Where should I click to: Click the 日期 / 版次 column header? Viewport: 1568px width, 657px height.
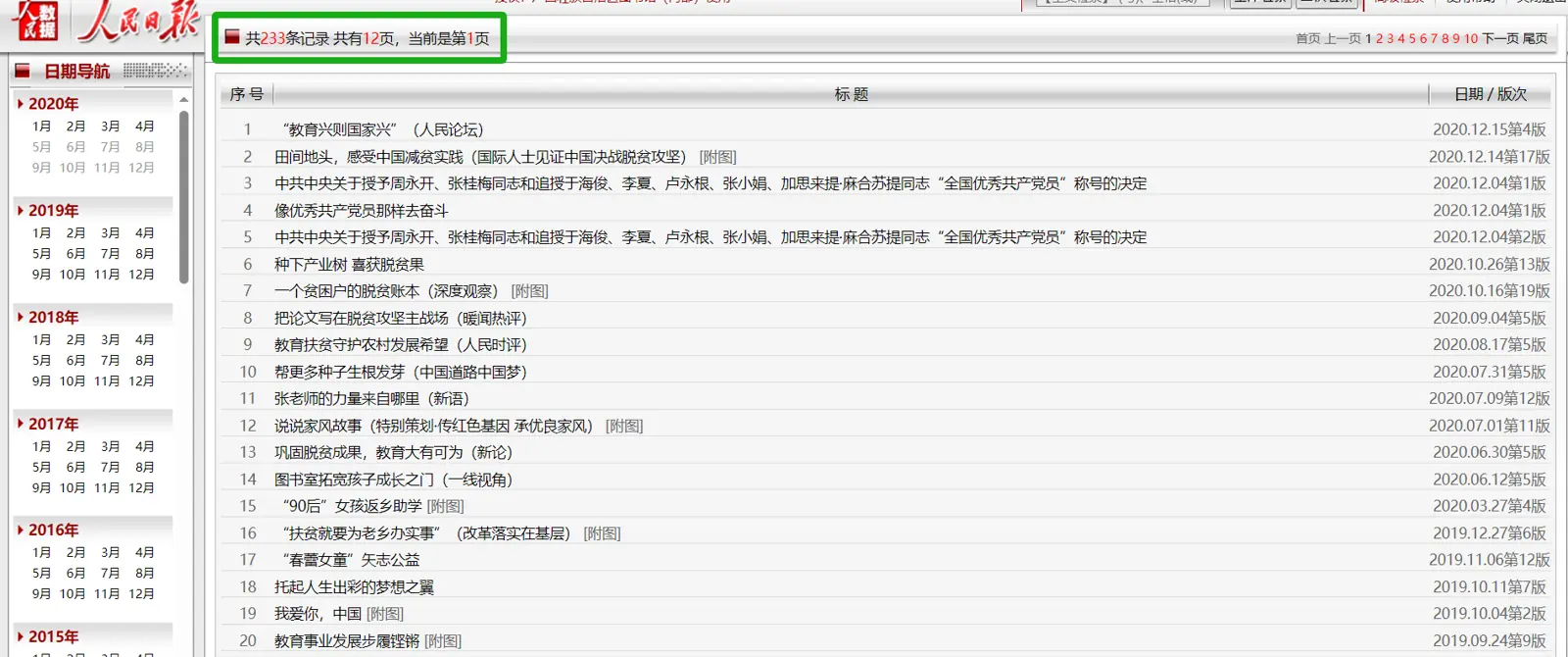(1490, 94)
